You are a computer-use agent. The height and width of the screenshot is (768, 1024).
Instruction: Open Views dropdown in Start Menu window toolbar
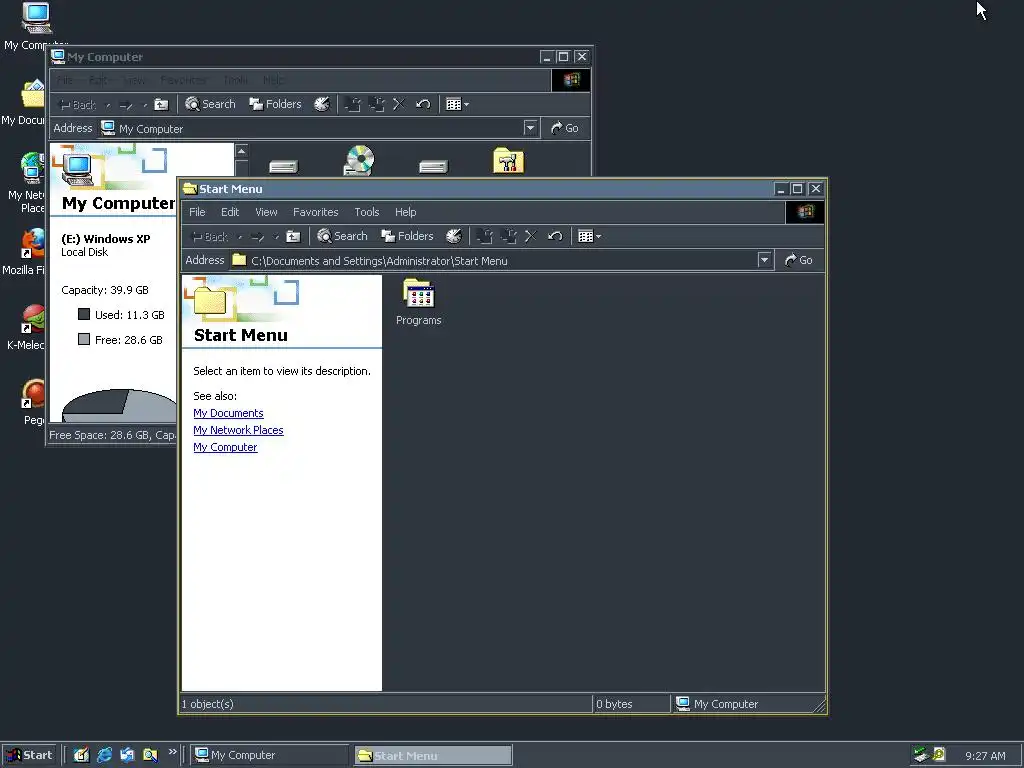pos(589,236)
